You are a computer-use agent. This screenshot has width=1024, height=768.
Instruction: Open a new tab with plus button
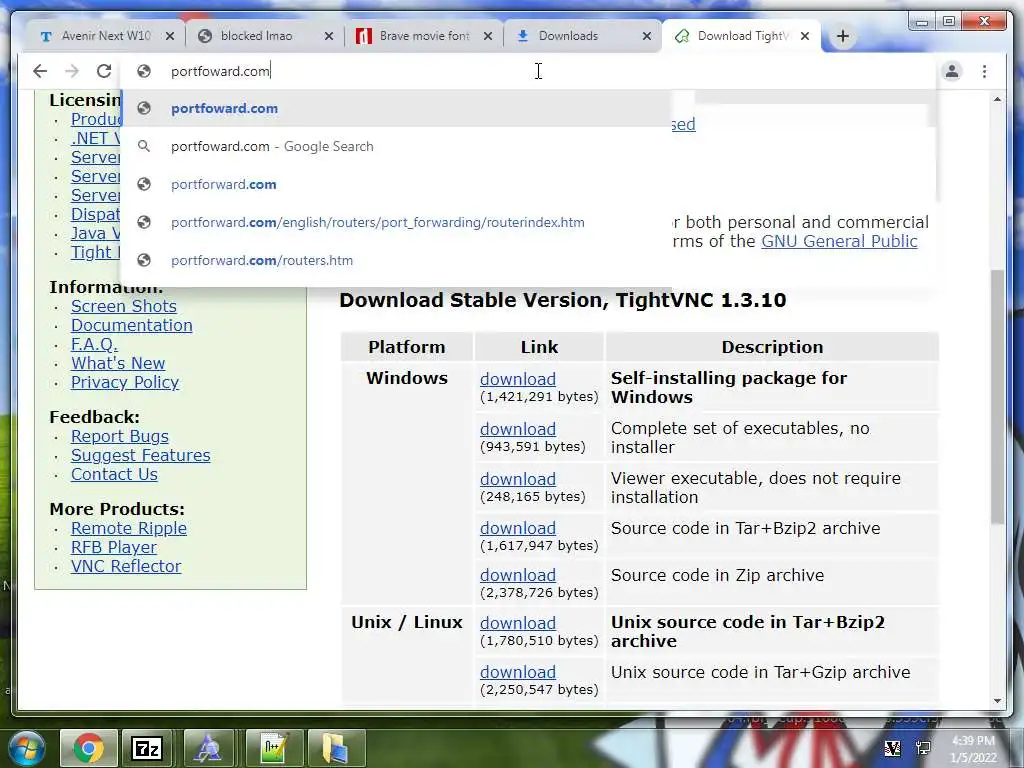point(842,36)
